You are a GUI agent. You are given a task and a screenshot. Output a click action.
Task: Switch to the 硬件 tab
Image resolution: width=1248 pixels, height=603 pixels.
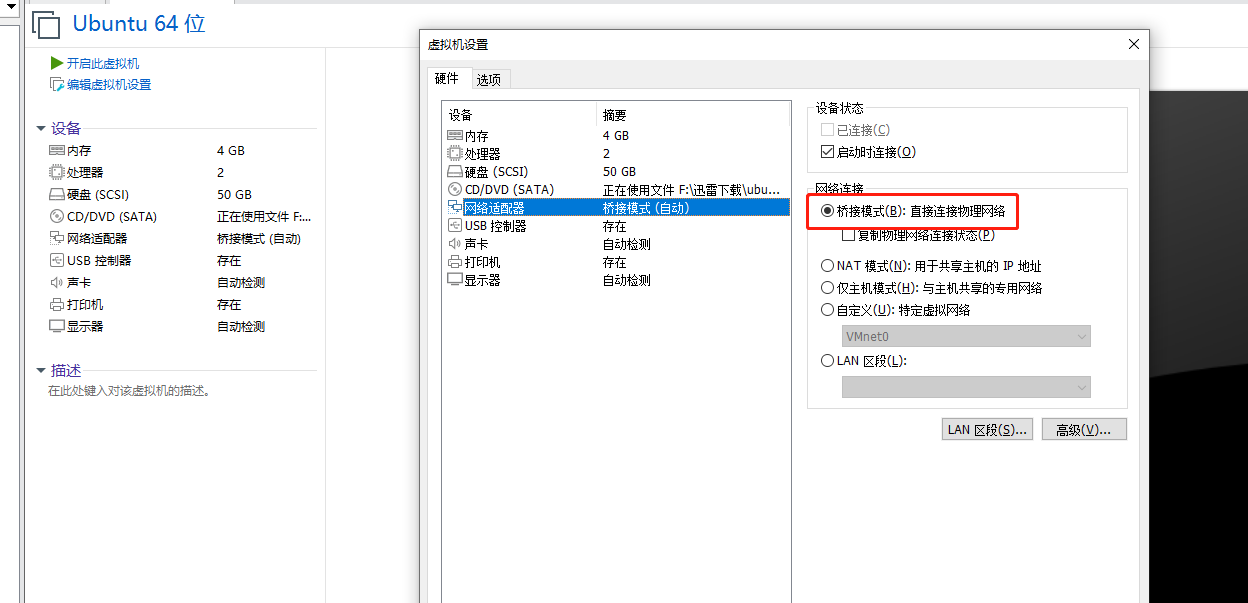pyautogui.click(x=447, y=78)
